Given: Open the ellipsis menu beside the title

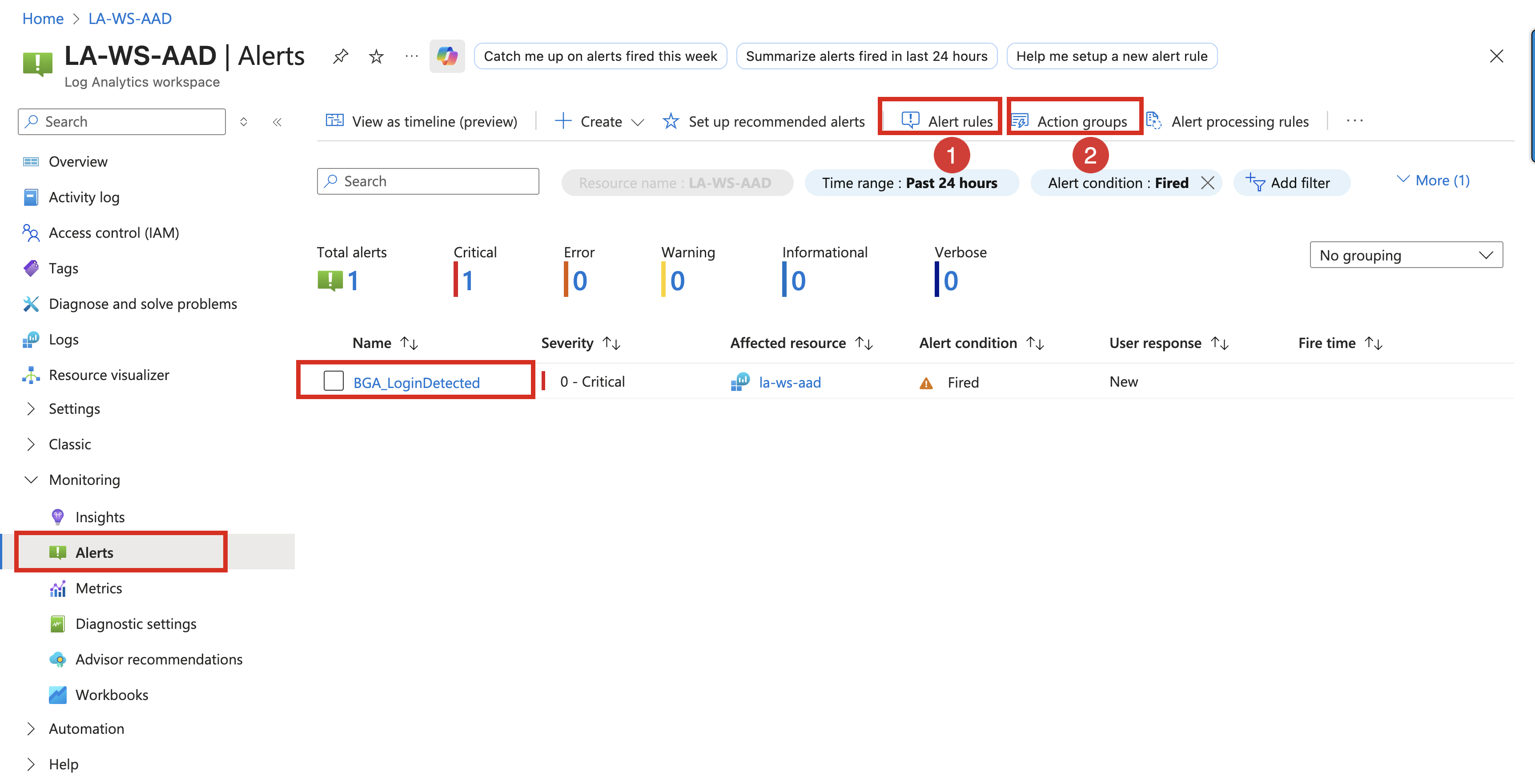Looking at the screenshot, I should (x=411, y=56).
